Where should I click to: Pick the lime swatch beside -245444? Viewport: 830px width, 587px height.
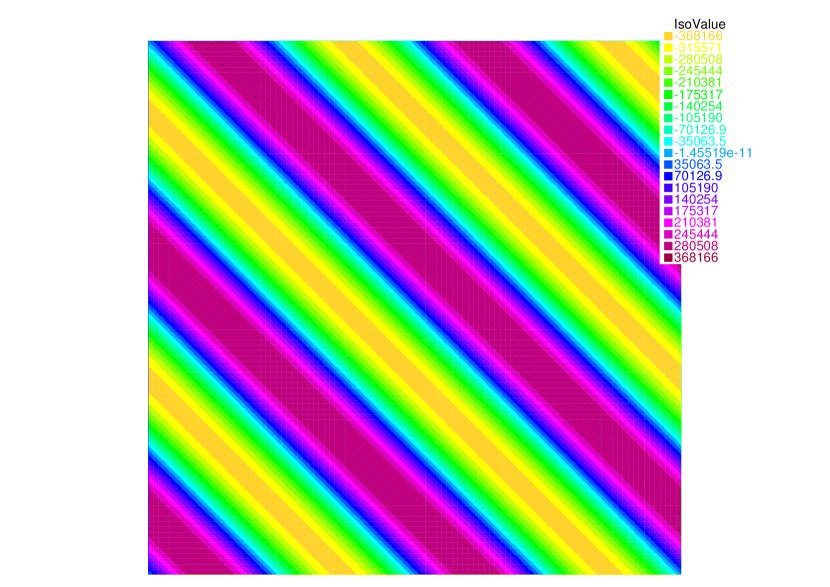tap(668, 71)
